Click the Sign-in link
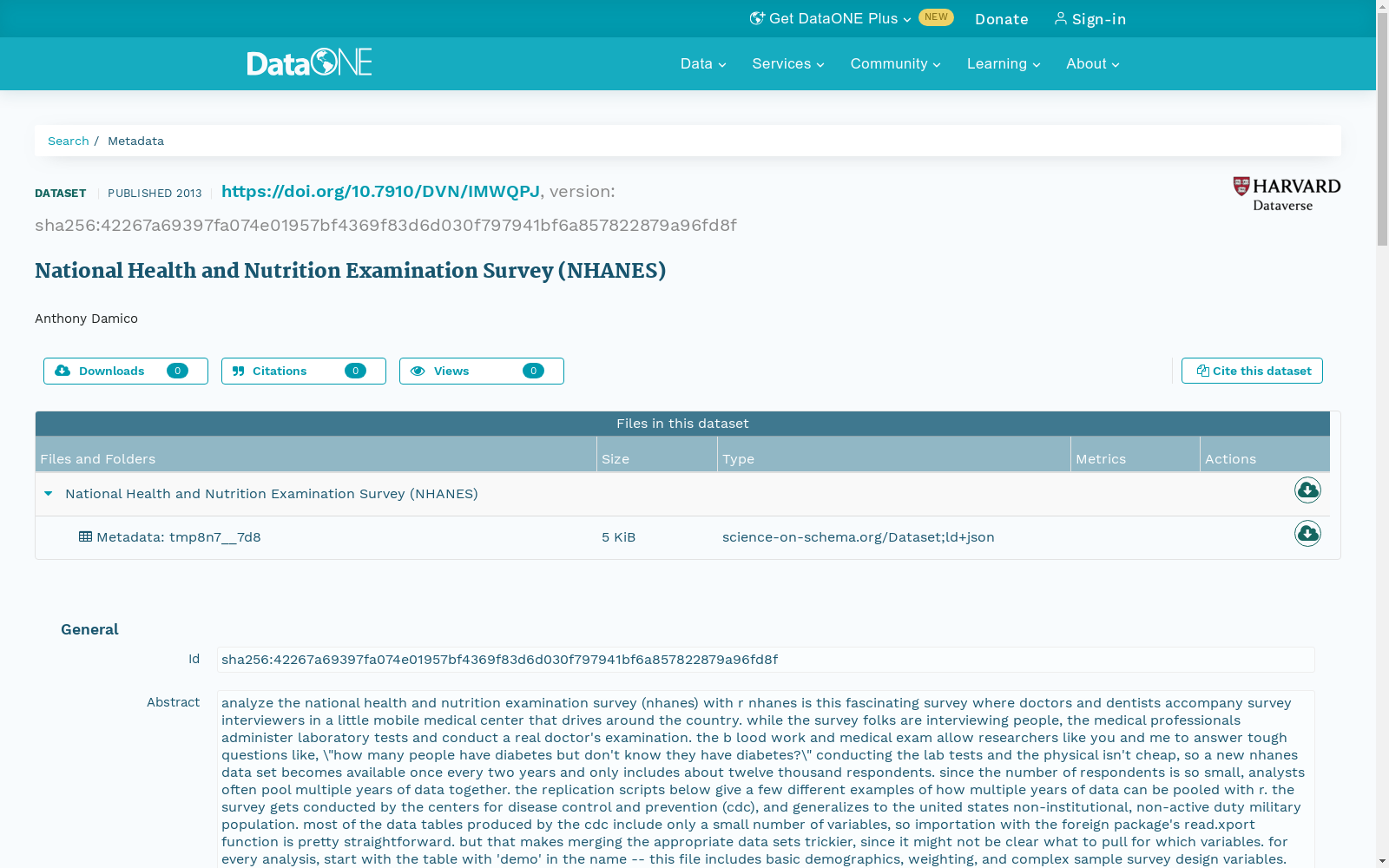 (1090, 19)
